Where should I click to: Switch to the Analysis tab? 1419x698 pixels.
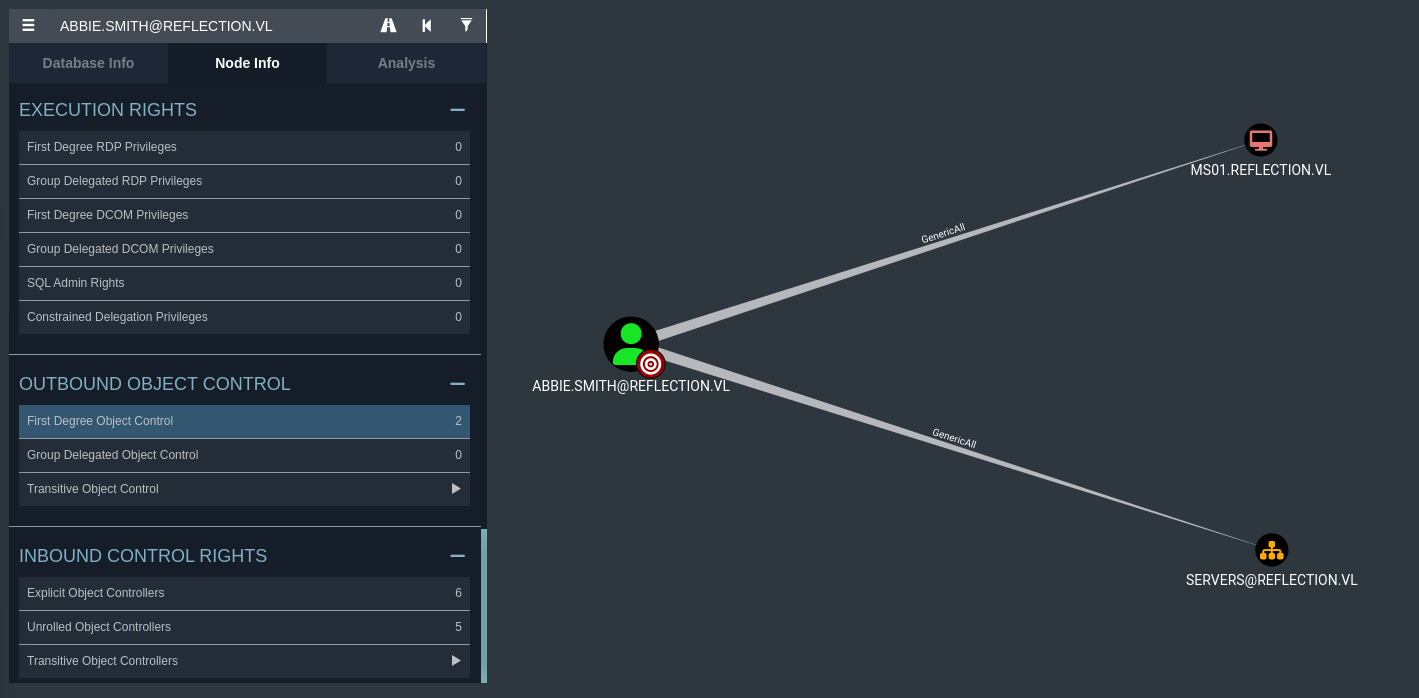pos(406,63)
